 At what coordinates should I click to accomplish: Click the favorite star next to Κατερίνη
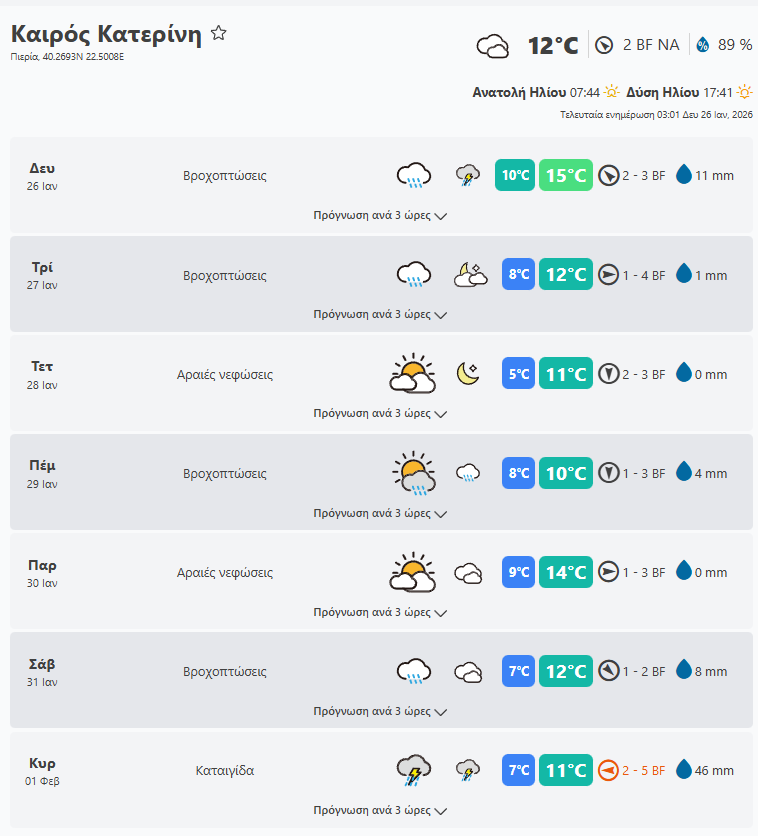219,34
